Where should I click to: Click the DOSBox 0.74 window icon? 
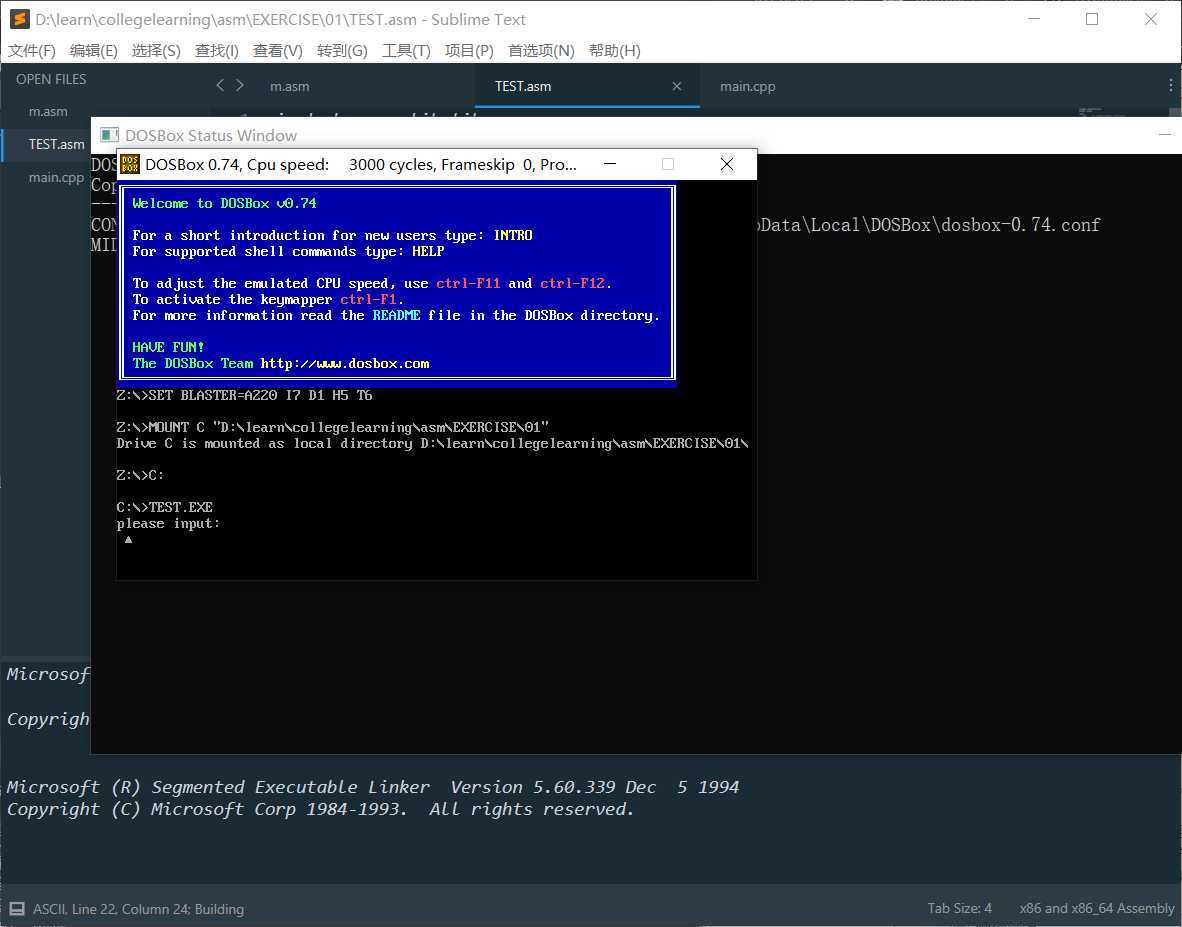pyautogui.click(x=130, y=164)
